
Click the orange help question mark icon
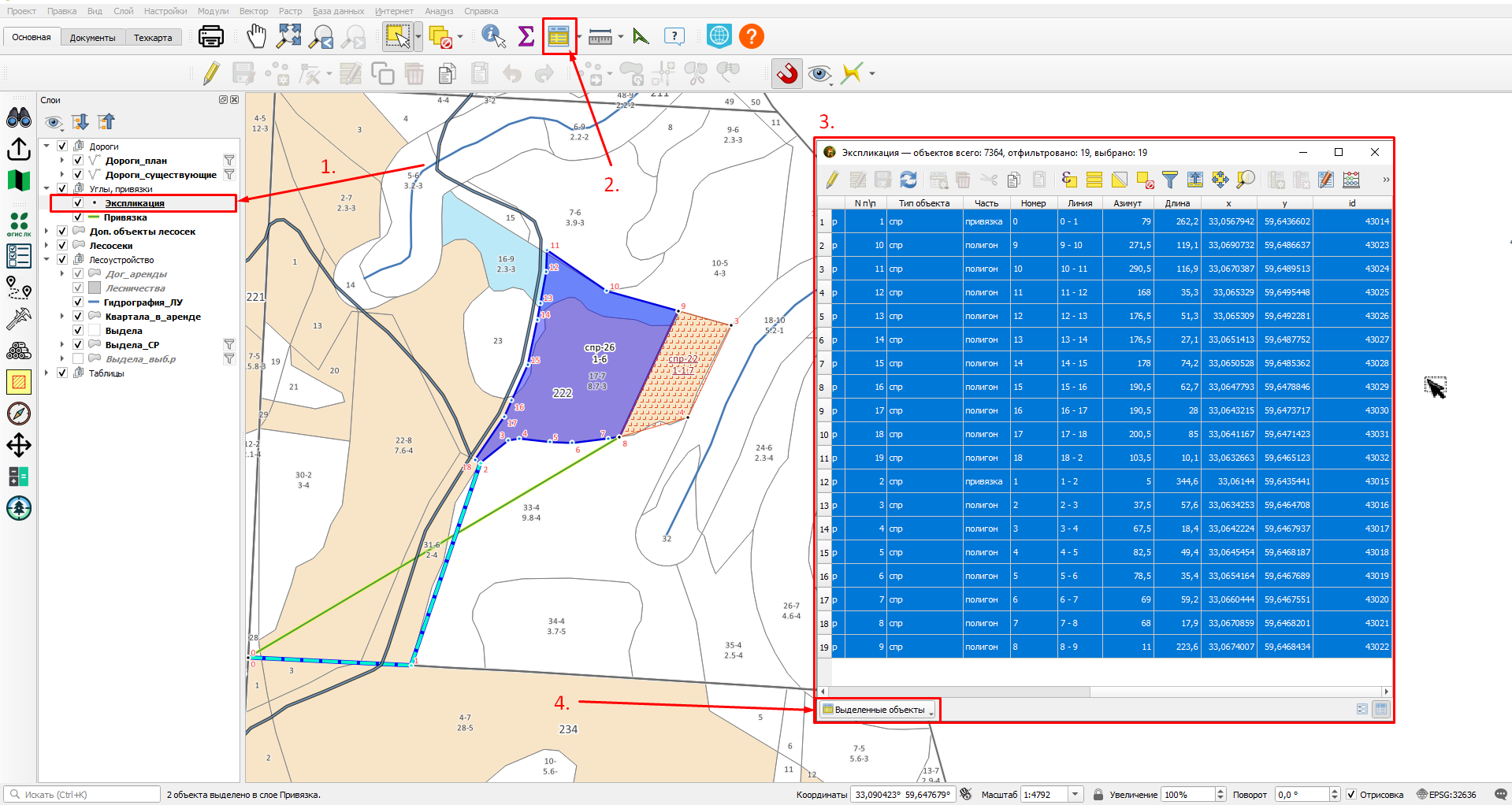[x=752, y=36]
